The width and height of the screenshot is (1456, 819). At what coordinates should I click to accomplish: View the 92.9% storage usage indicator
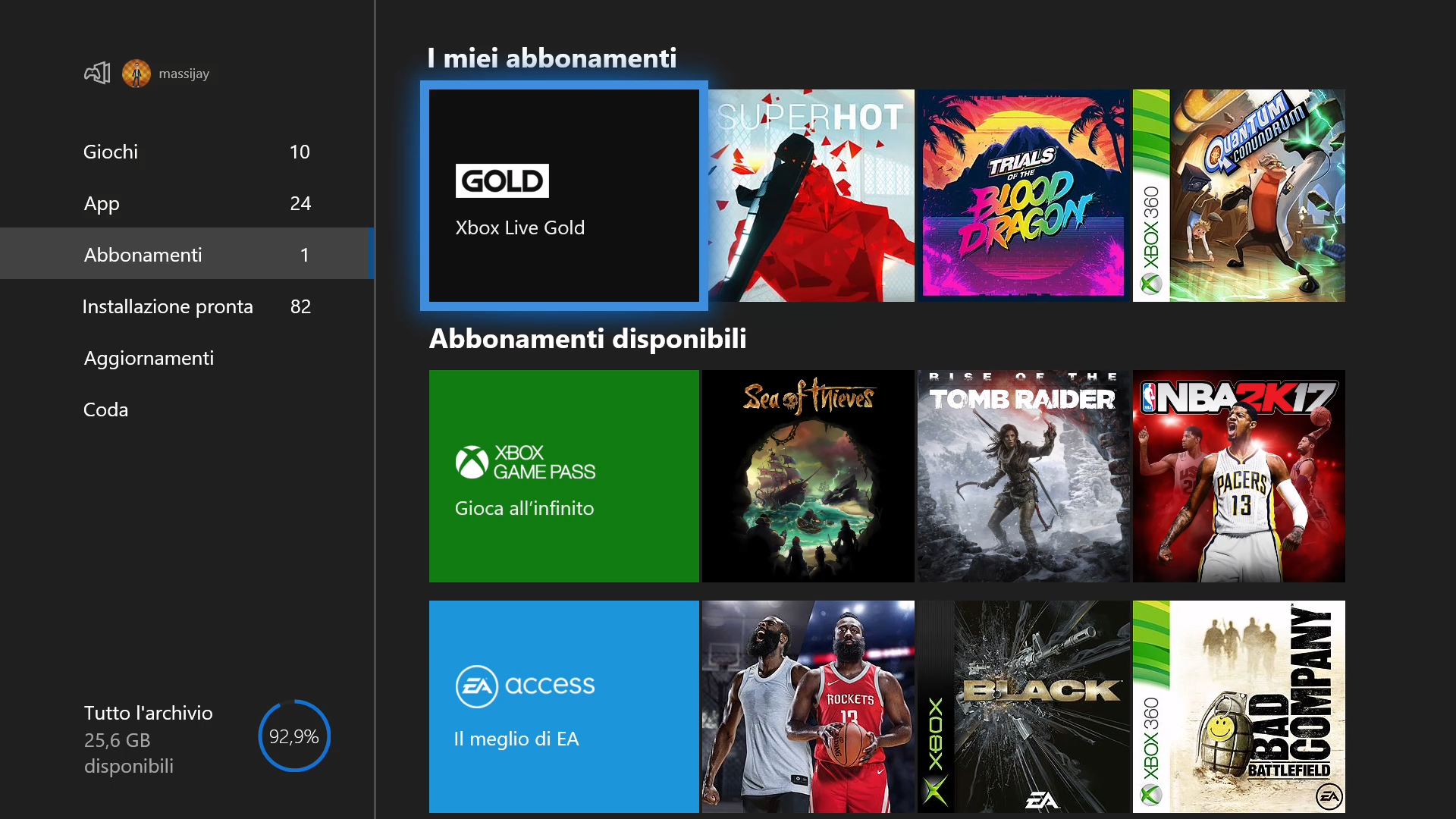[295, 737]
